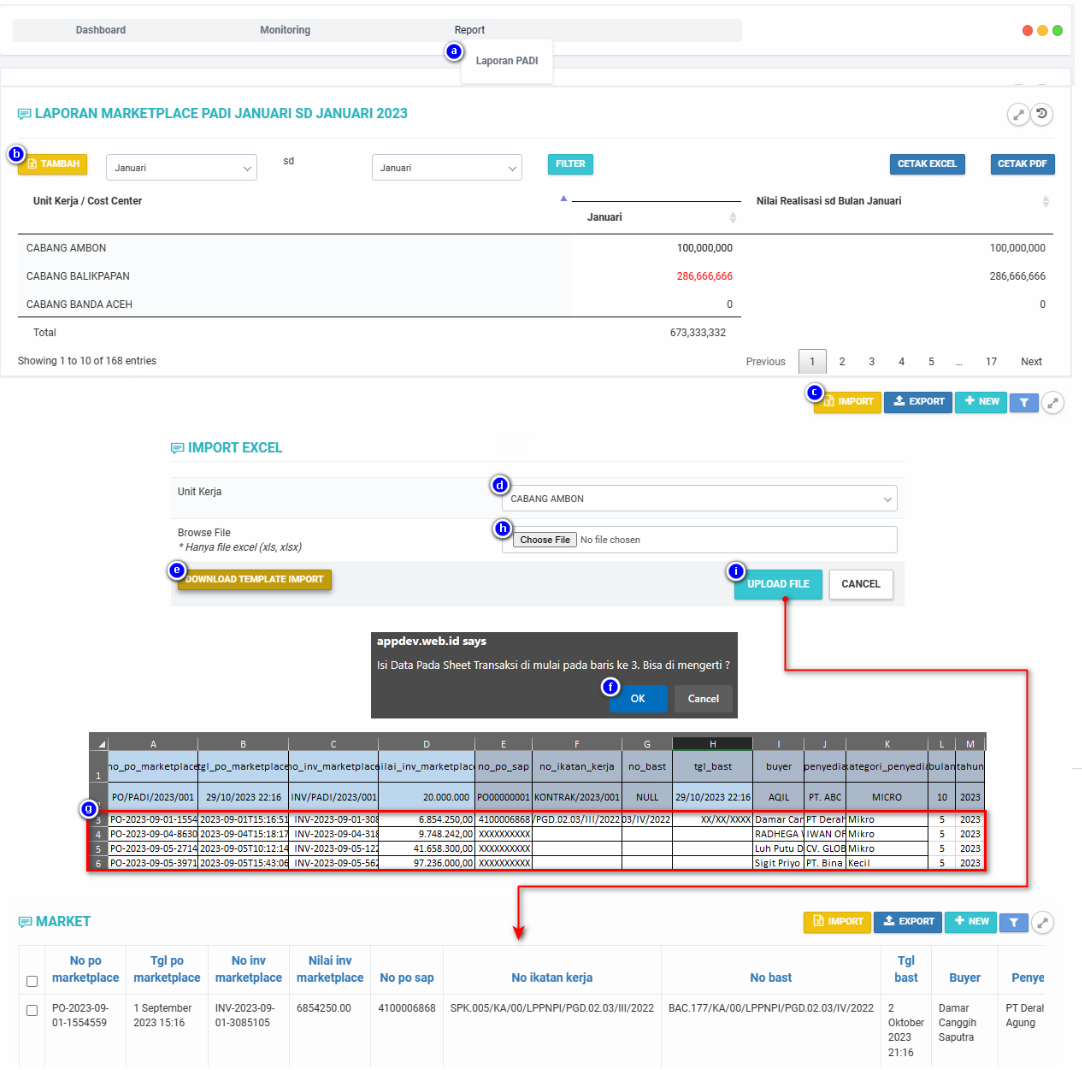Click the Choose File button
This screenshot has width=1082, height=1070.
545,540
